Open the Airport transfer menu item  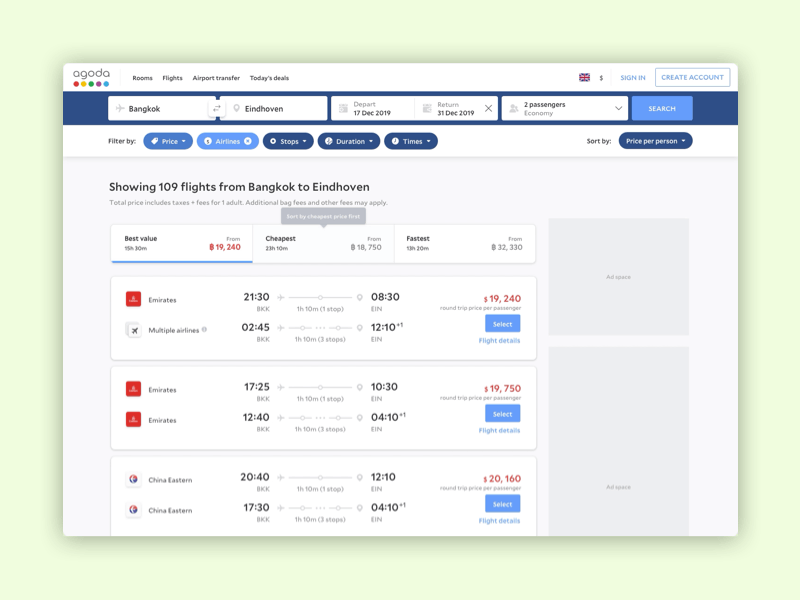pyautogui.click(x=217, y=77)
